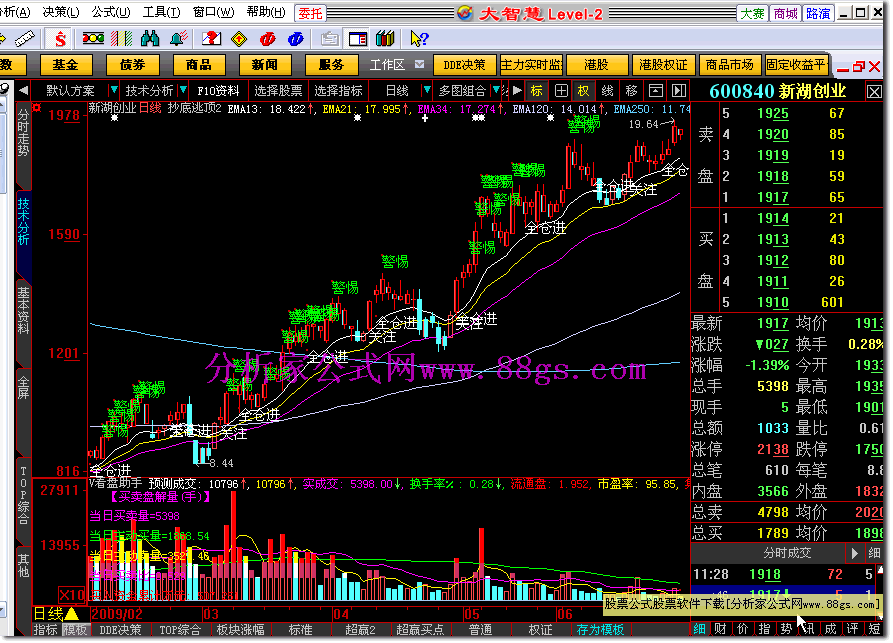Toggle 财 finance view in bottom-right bar
Screen dimensions: 893x643
721,629
